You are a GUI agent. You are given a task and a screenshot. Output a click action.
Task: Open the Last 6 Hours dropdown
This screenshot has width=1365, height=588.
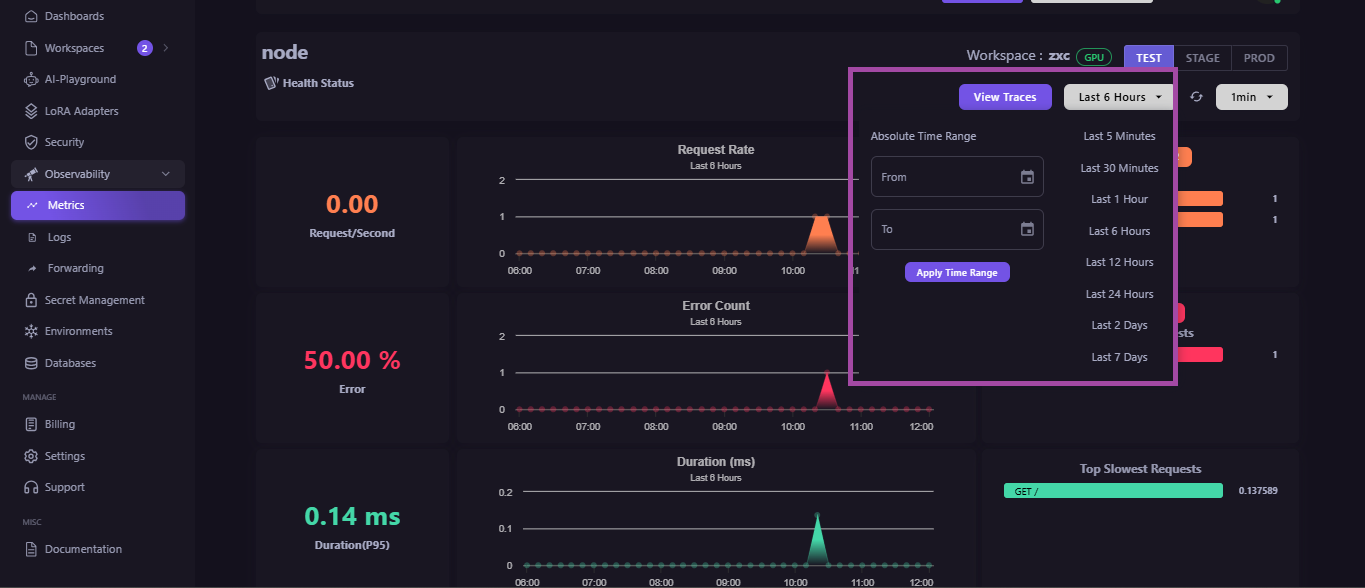(x=1119, y=97)
